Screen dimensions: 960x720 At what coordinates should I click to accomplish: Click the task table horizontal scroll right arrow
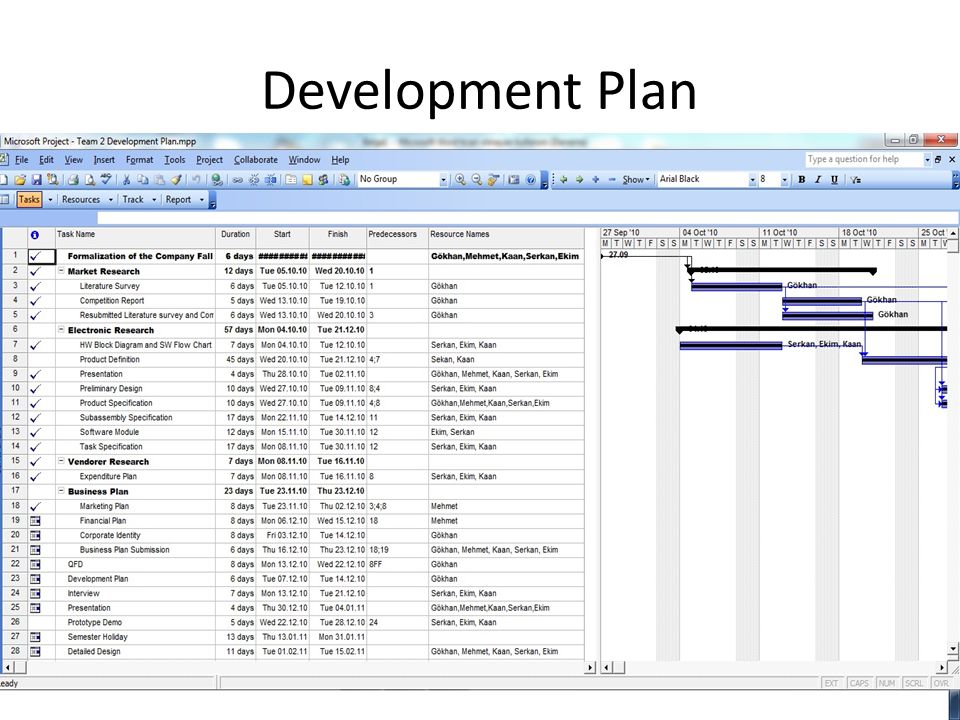pos(590,667)
